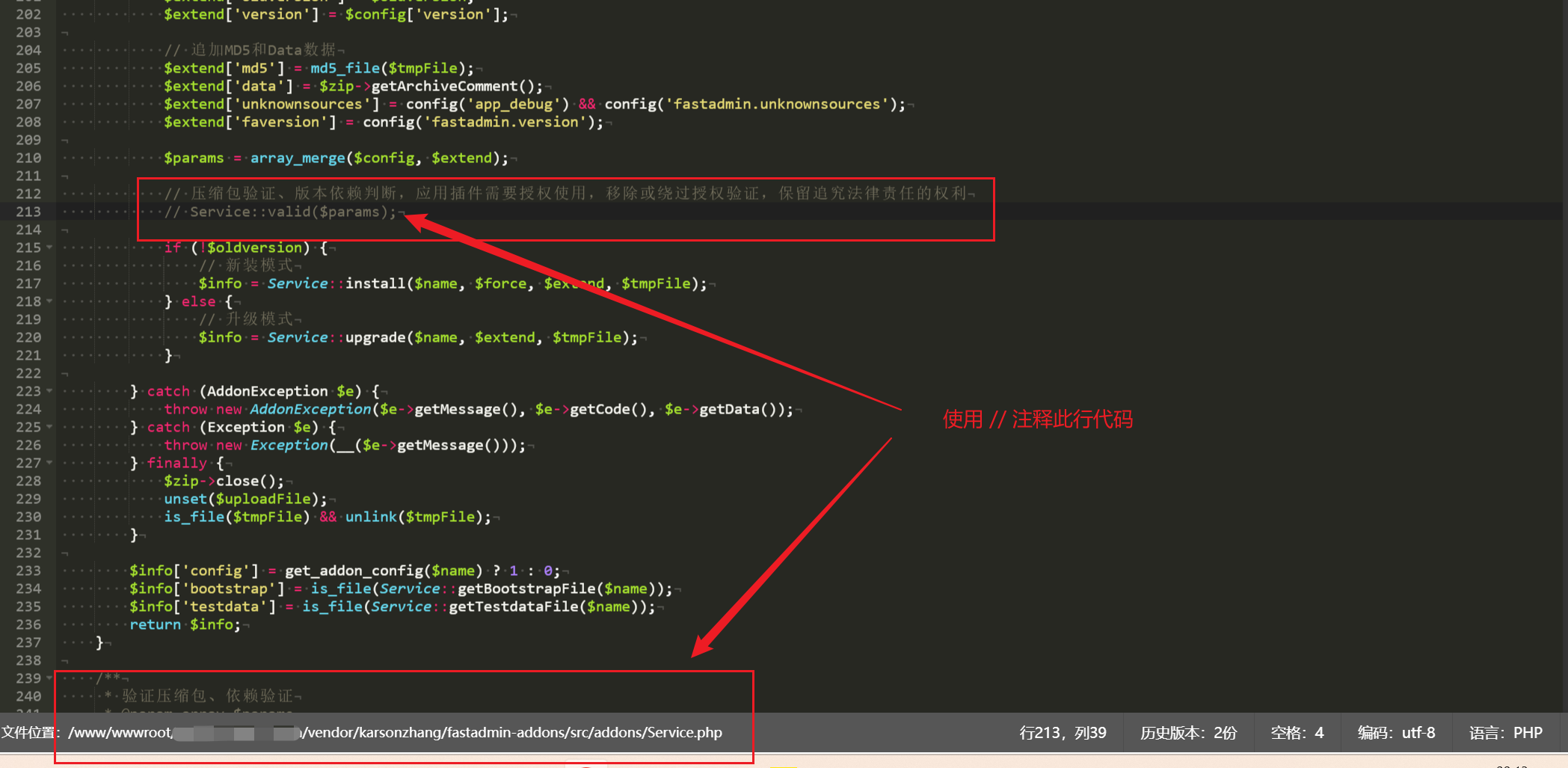1568x768 pixels.
Task: Collapse the if ($oldversion) block at line 215
Action: click(48, 247)
